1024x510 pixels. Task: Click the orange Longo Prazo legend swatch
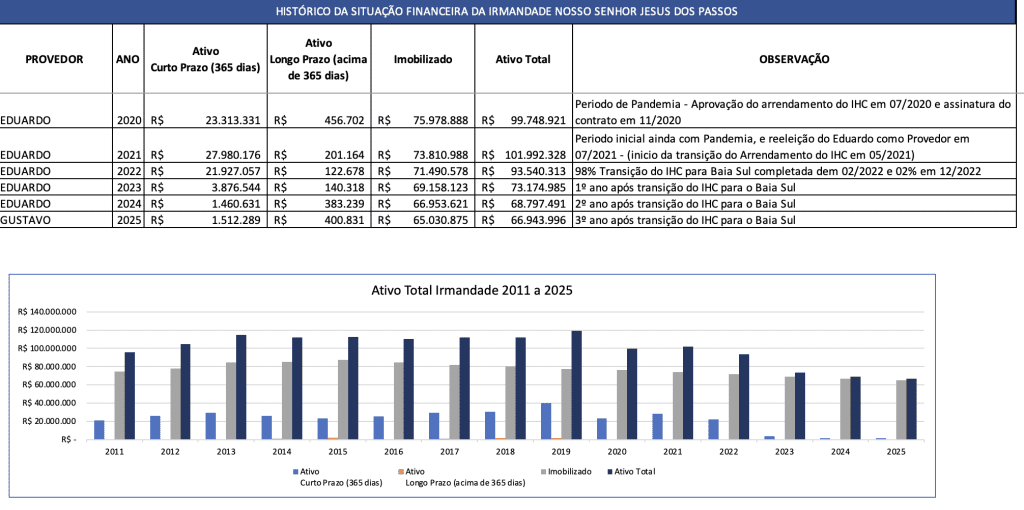pyautogui.click(x=401, y=470)
